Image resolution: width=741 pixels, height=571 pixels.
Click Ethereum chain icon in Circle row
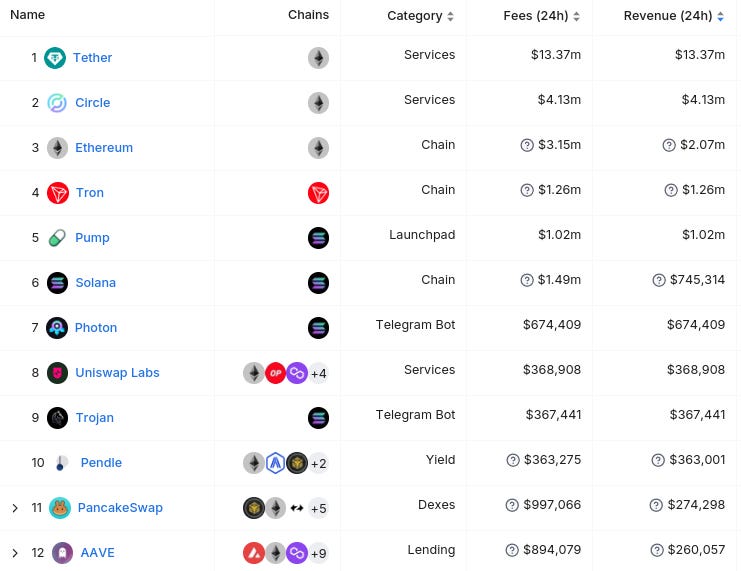(319, 103)
